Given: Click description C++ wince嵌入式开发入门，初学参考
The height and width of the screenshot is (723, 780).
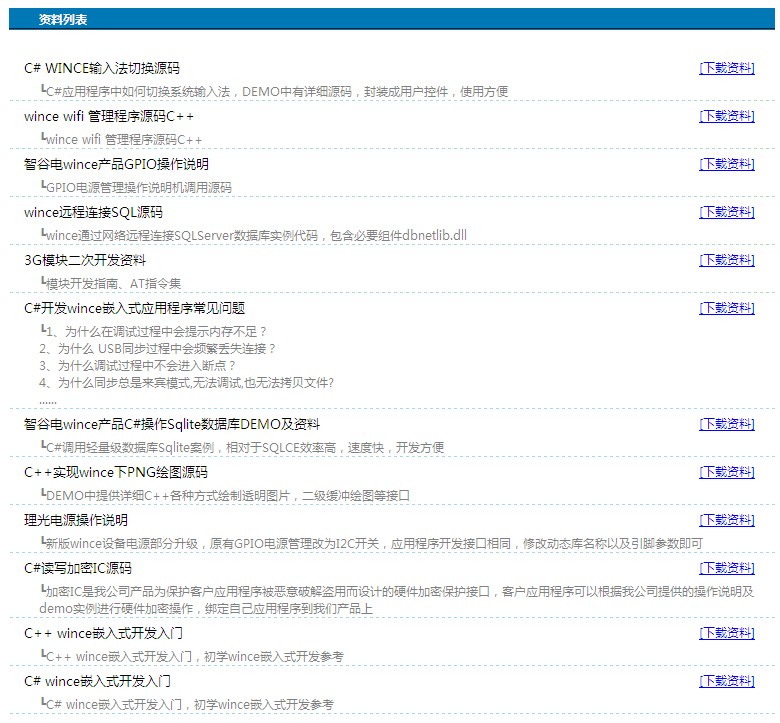Looking at the screenshot, I should [x=192, y=657].
